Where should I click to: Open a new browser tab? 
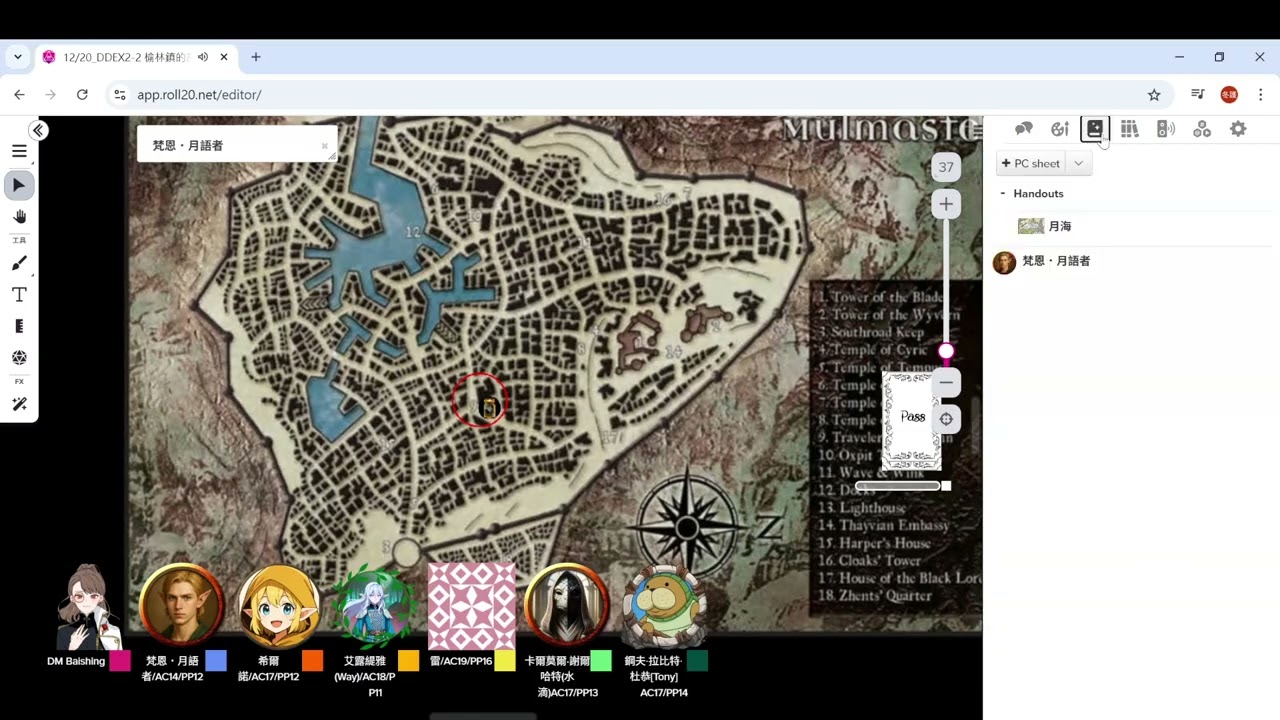click(x=256, y=57)
